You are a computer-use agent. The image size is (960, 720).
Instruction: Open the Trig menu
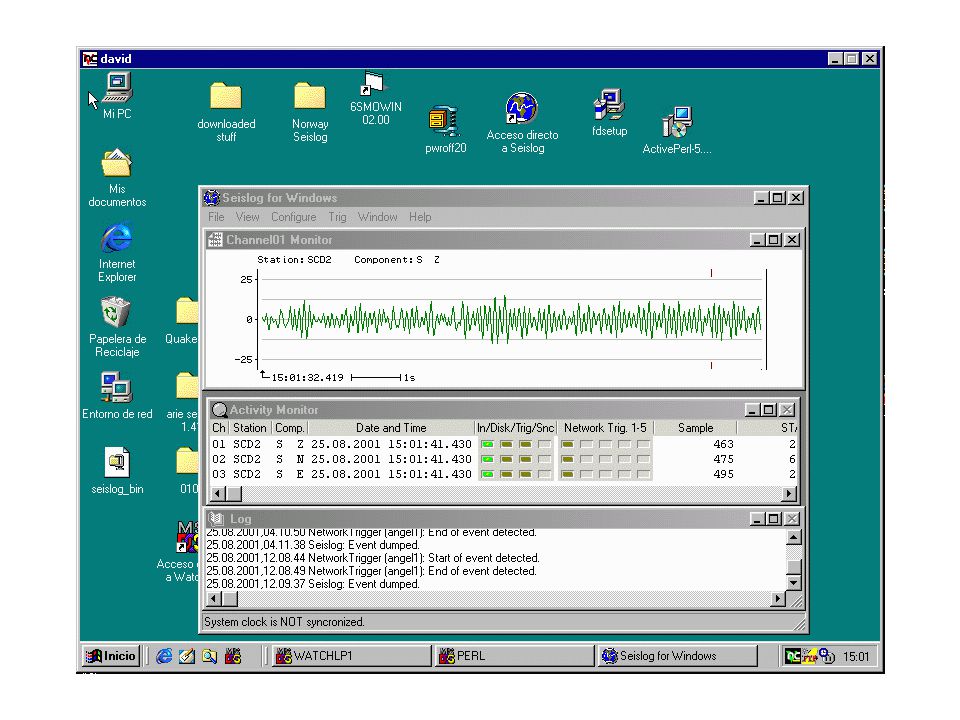337,217
